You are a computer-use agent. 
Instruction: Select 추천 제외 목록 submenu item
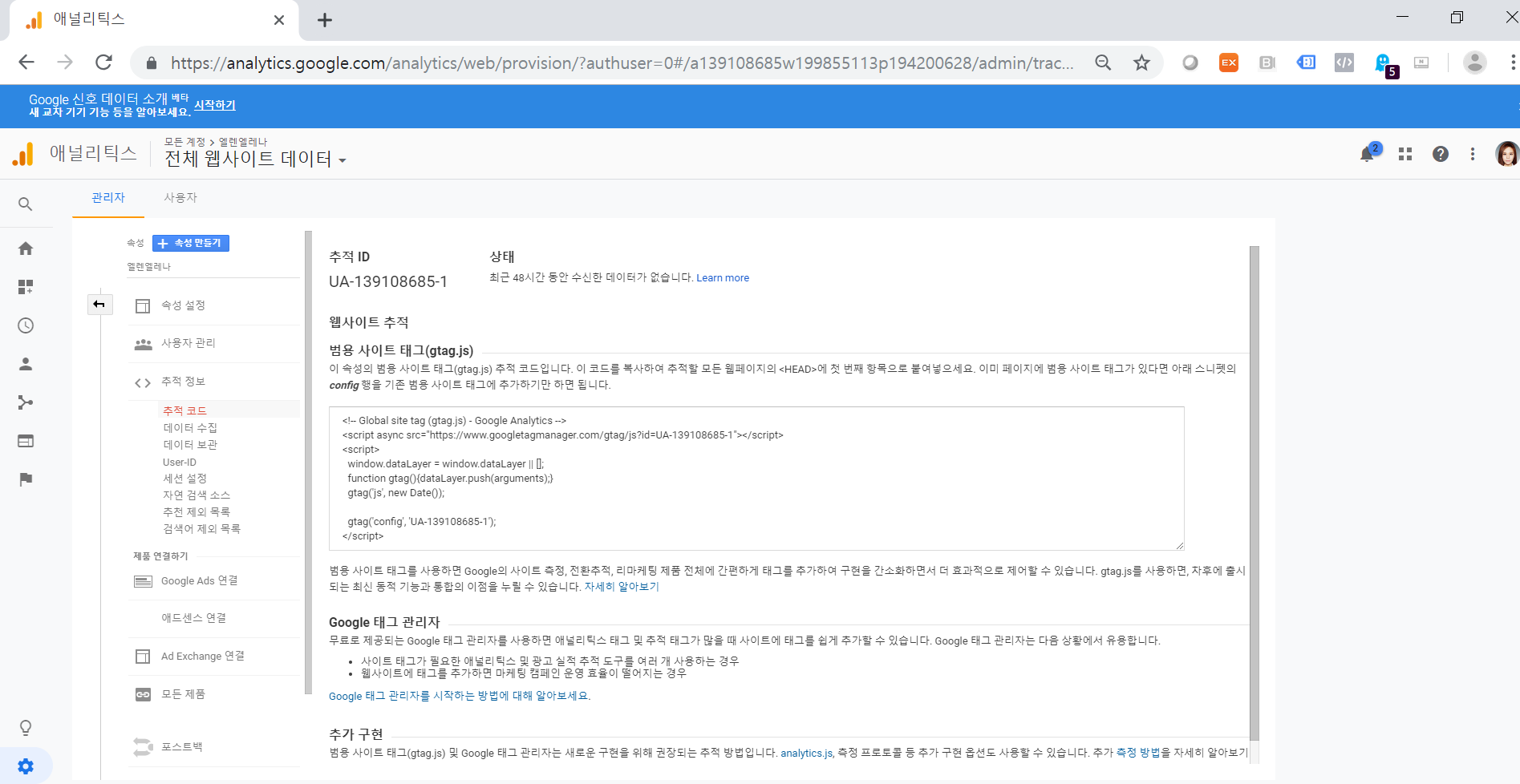coord(197,512)
